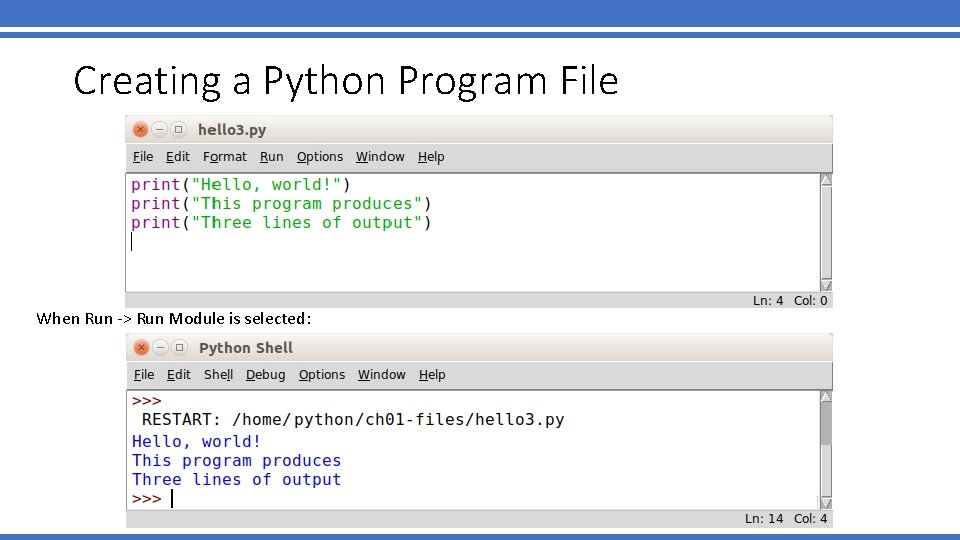Open Help menu in hello3.py window
The image size is (960, 540).
click(431, 157)
